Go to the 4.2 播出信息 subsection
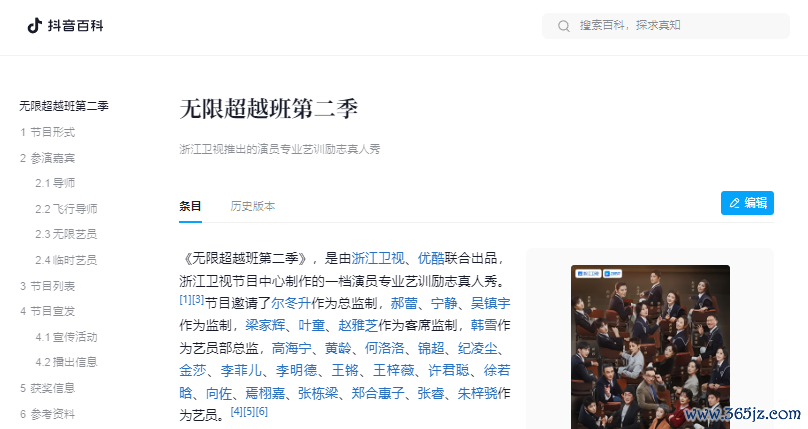Screen dimensions: 808x429 pyautogui.click(x=66, y=362)
